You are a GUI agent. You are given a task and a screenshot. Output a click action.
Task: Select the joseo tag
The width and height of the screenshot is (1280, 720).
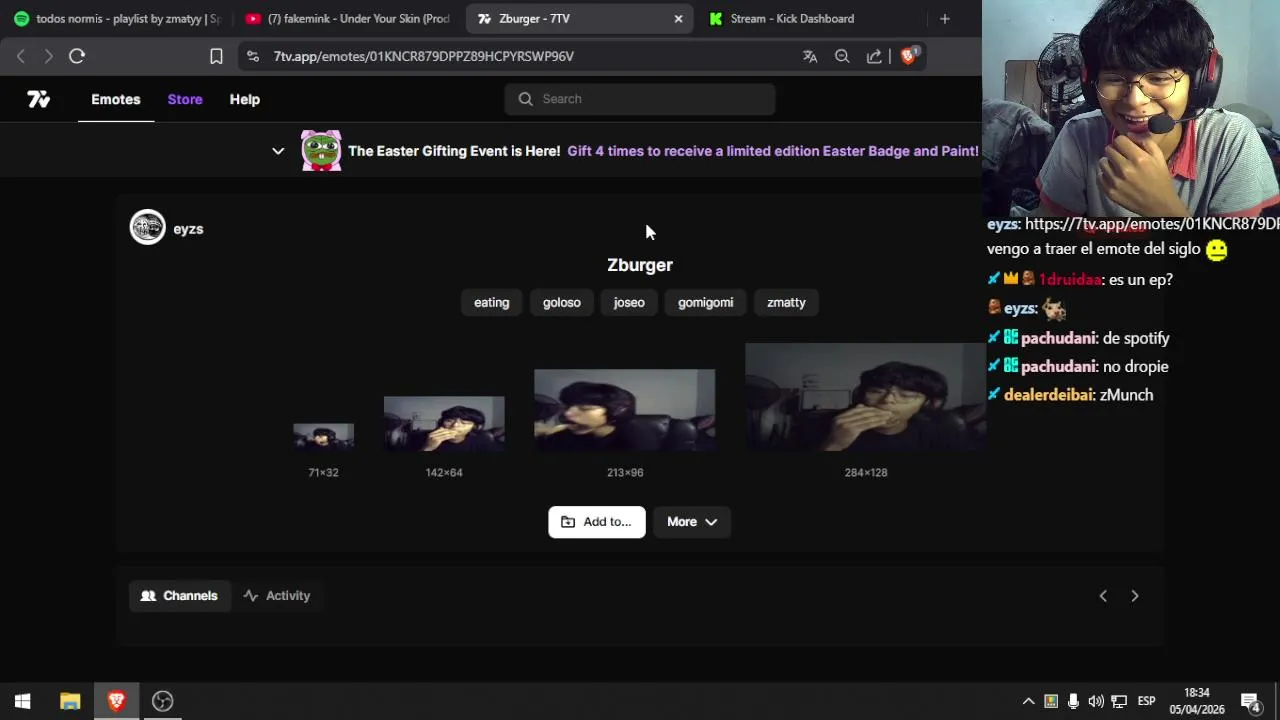[x=629, y=302]
